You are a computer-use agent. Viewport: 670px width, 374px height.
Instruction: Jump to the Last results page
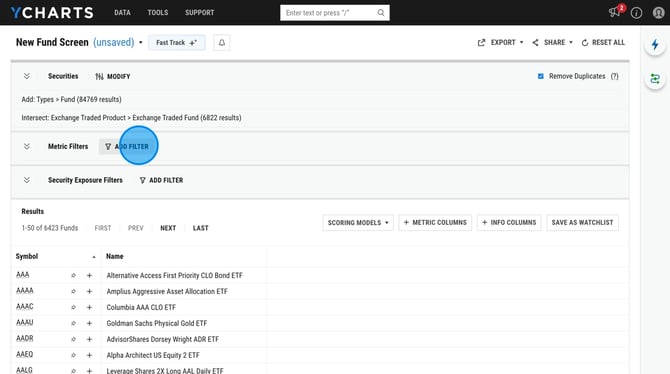(200, 228)
